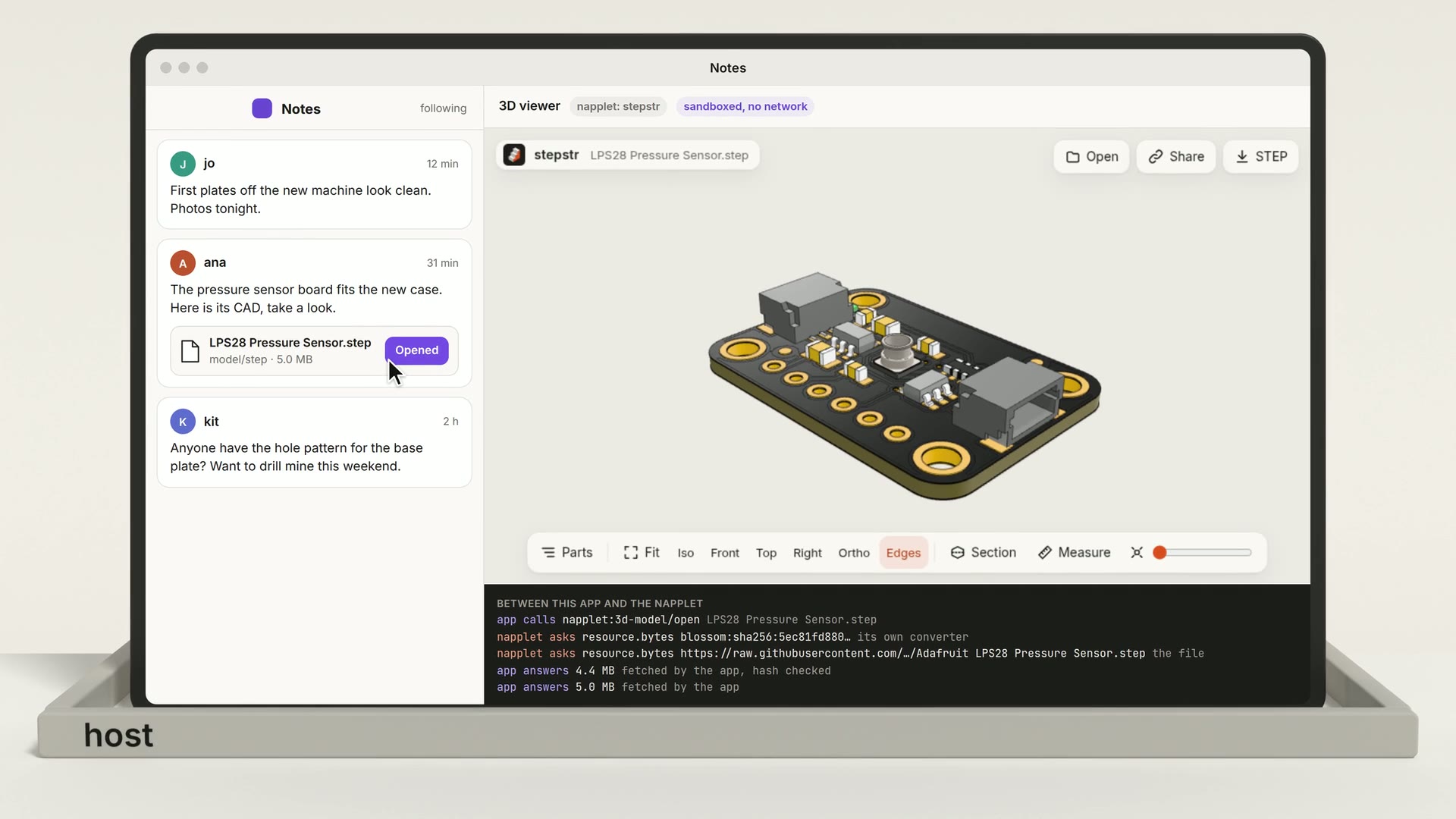Open the Parts list panel

tap(567, 553)
